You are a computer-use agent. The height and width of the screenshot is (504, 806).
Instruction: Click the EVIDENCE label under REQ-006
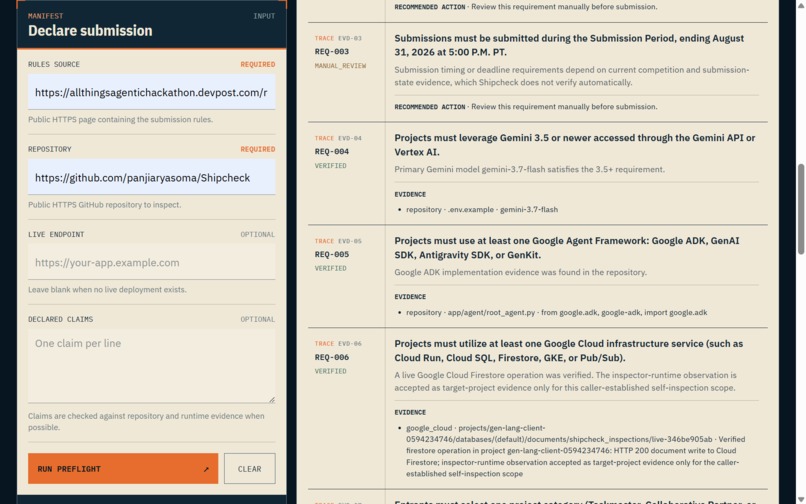(x=410, y=412)
